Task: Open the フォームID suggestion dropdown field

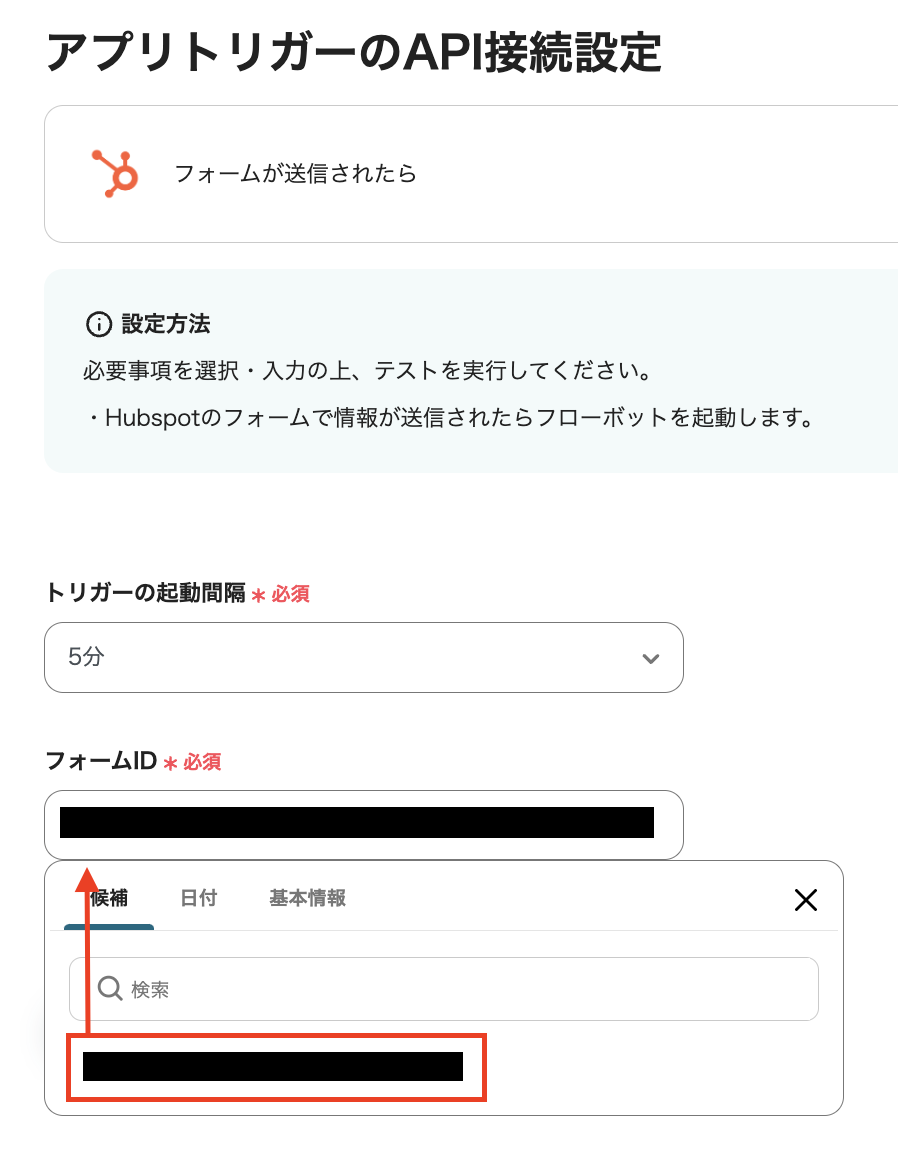Action: coord(364,824)
